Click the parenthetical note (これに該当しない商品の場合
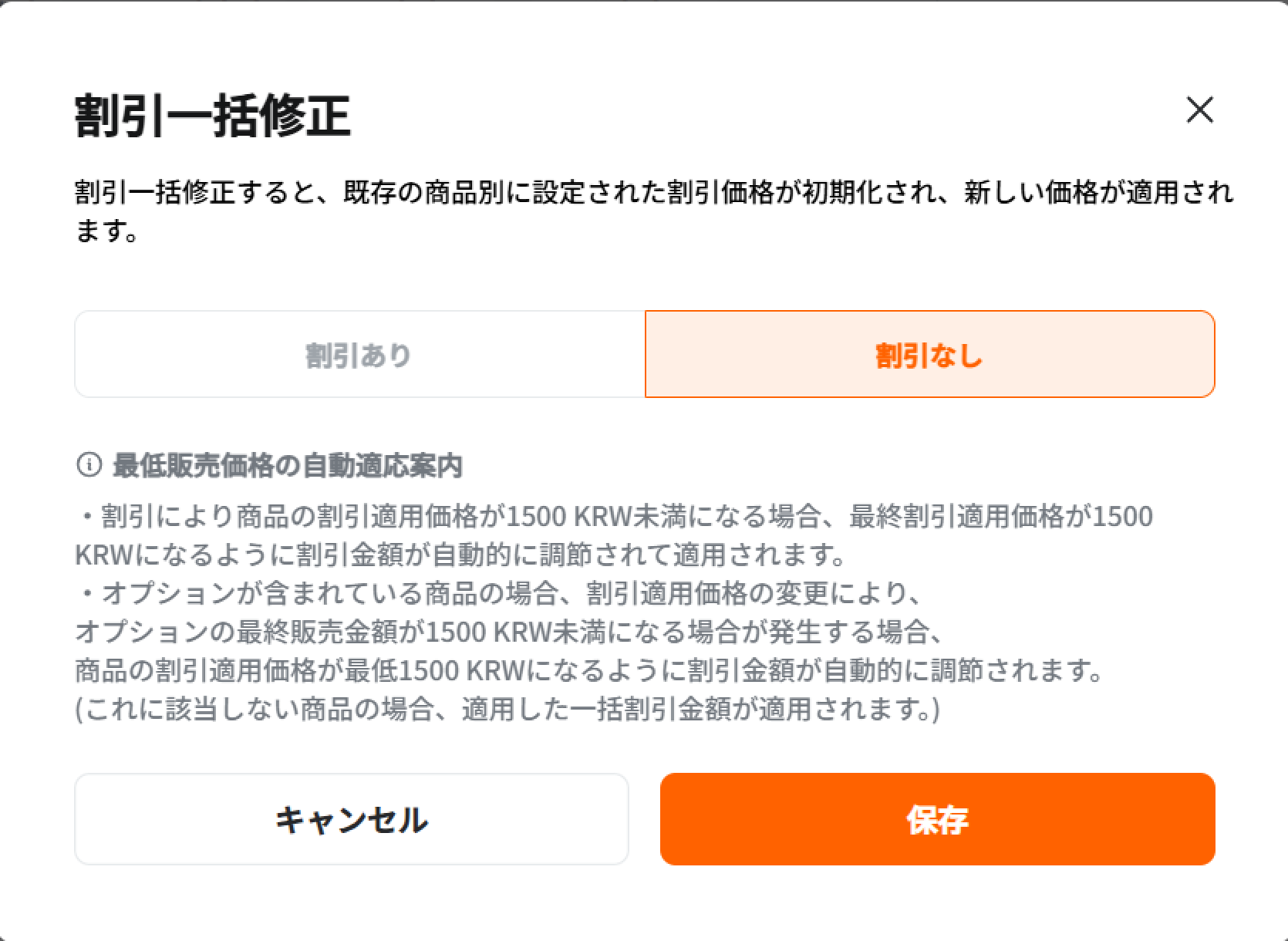 pos(507,709)
